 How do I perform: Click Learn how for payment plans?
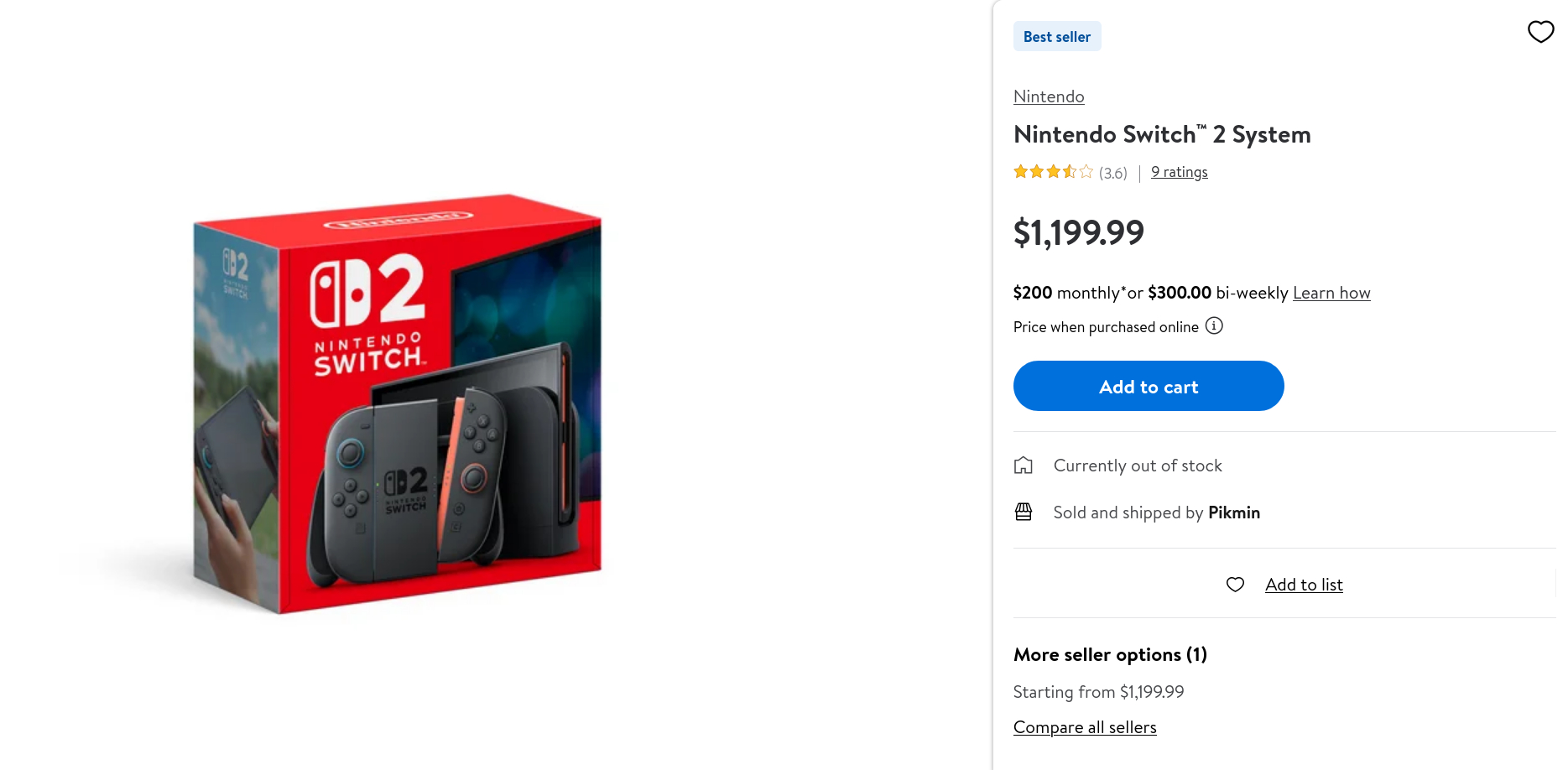pos(1331,293)
